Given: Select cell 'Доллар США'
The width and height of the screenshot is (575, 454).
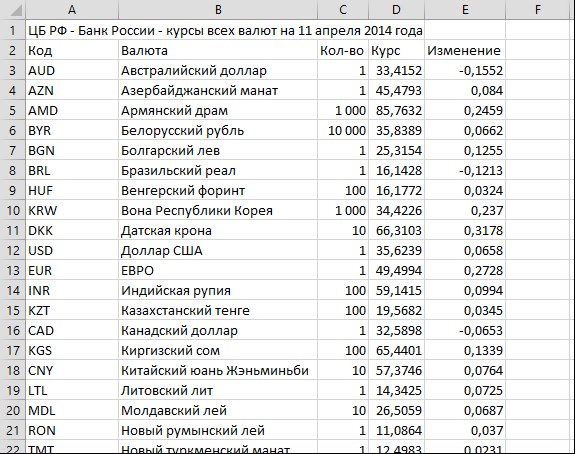Looking at the screenshot, I should 218,250.
